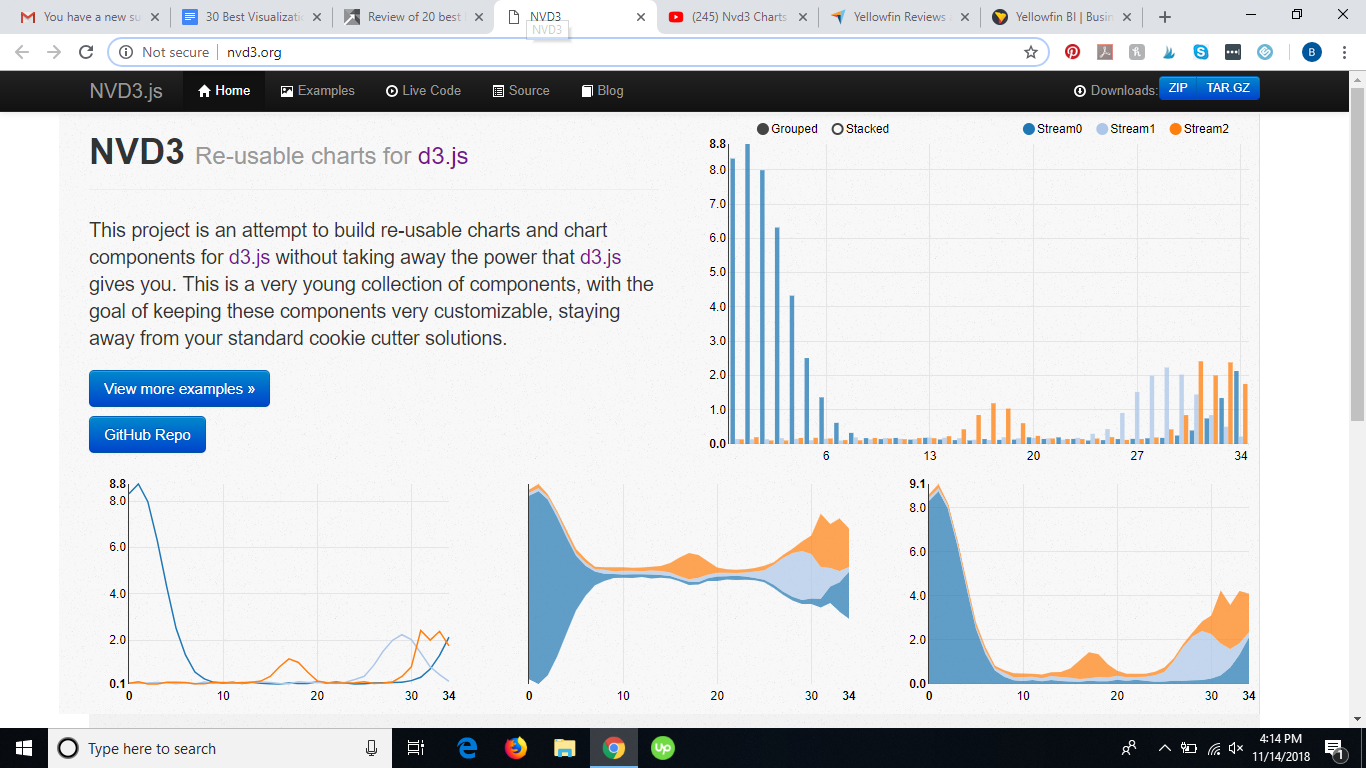Viewport: 1366px width, 768px height.
Task: Select the Grouped chart mode
Action: 787,129
